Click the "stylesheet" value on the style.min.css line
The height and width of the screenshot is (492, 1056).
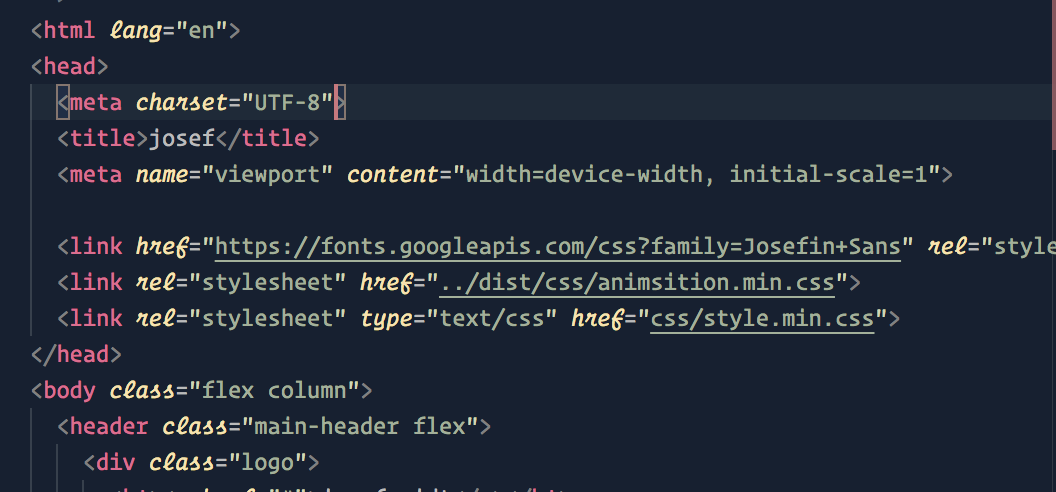[x=267, y=318]
